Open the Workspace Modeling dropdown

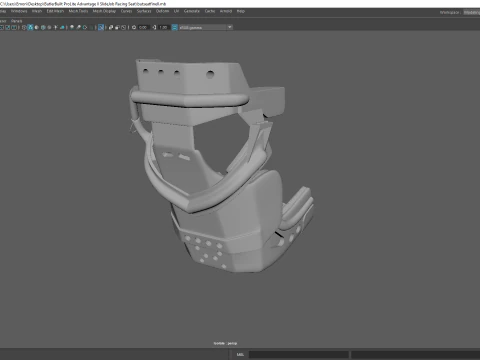tap(471, 12)
